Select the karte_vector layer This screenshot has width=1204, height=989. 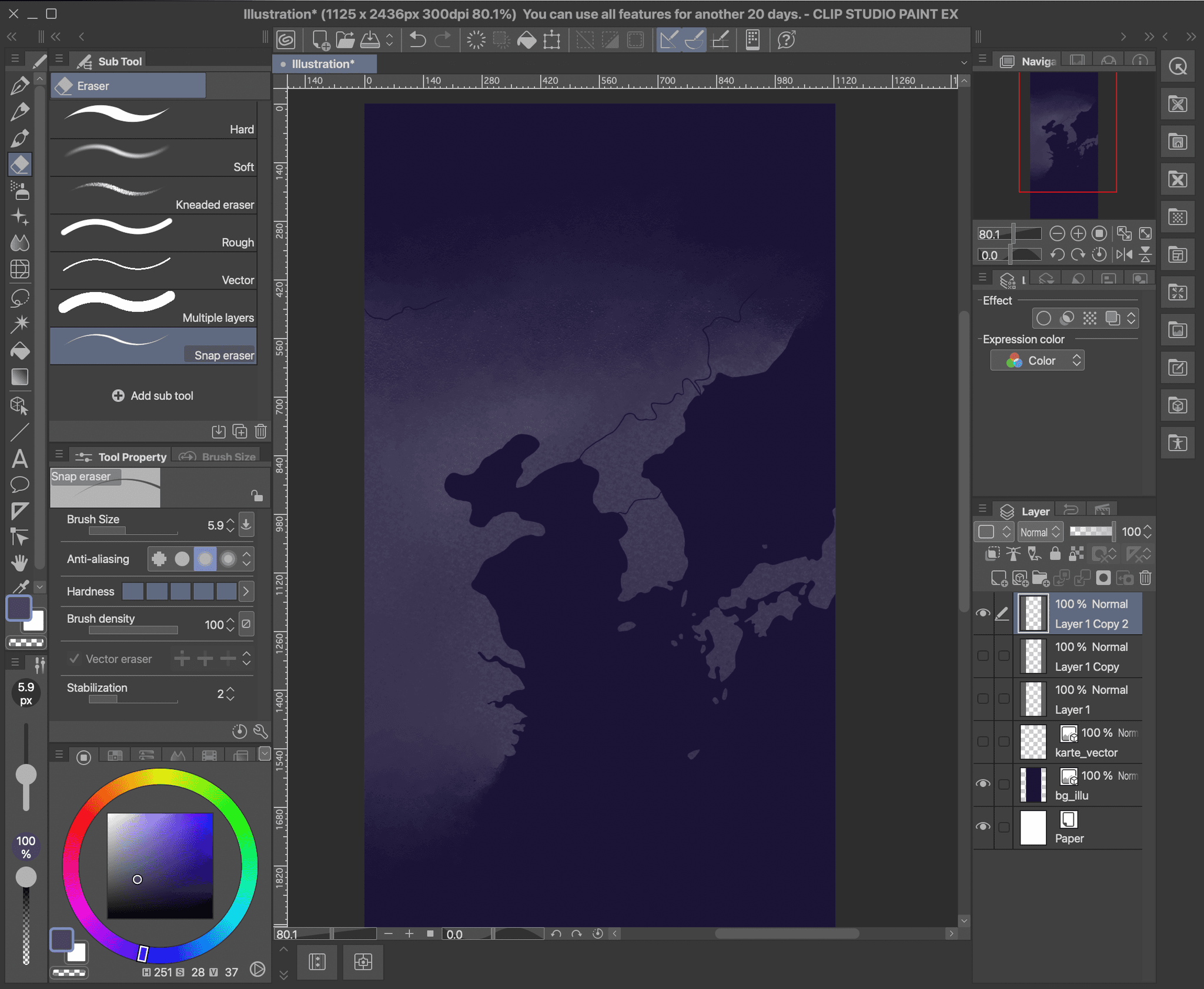(x=1085, y=753)
